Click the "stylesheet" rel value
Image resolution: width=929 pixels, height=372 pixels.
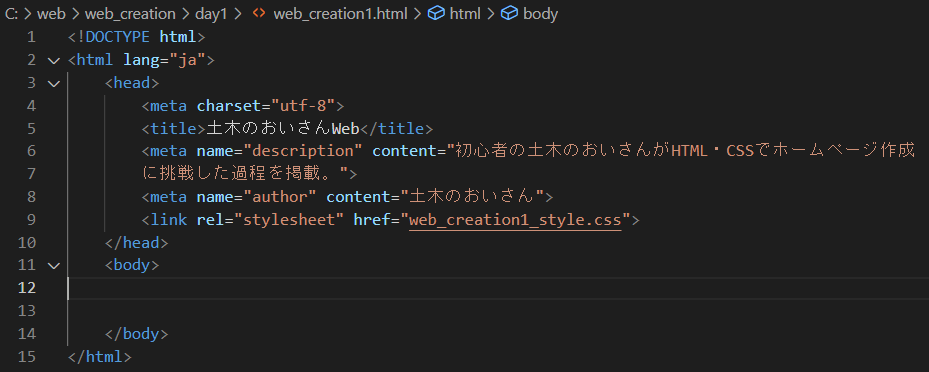(x=289, y=220)
